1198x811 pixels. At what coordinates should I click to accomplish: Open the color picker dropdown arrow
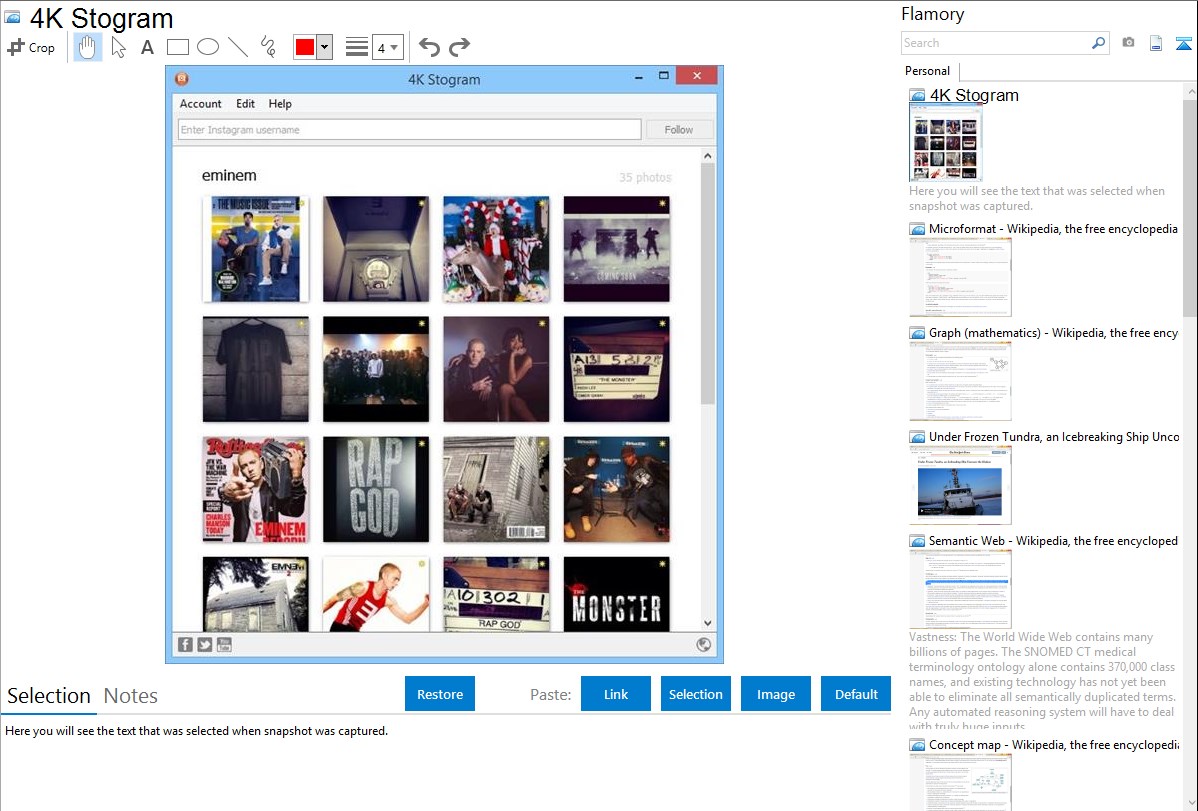click(325, 47)
